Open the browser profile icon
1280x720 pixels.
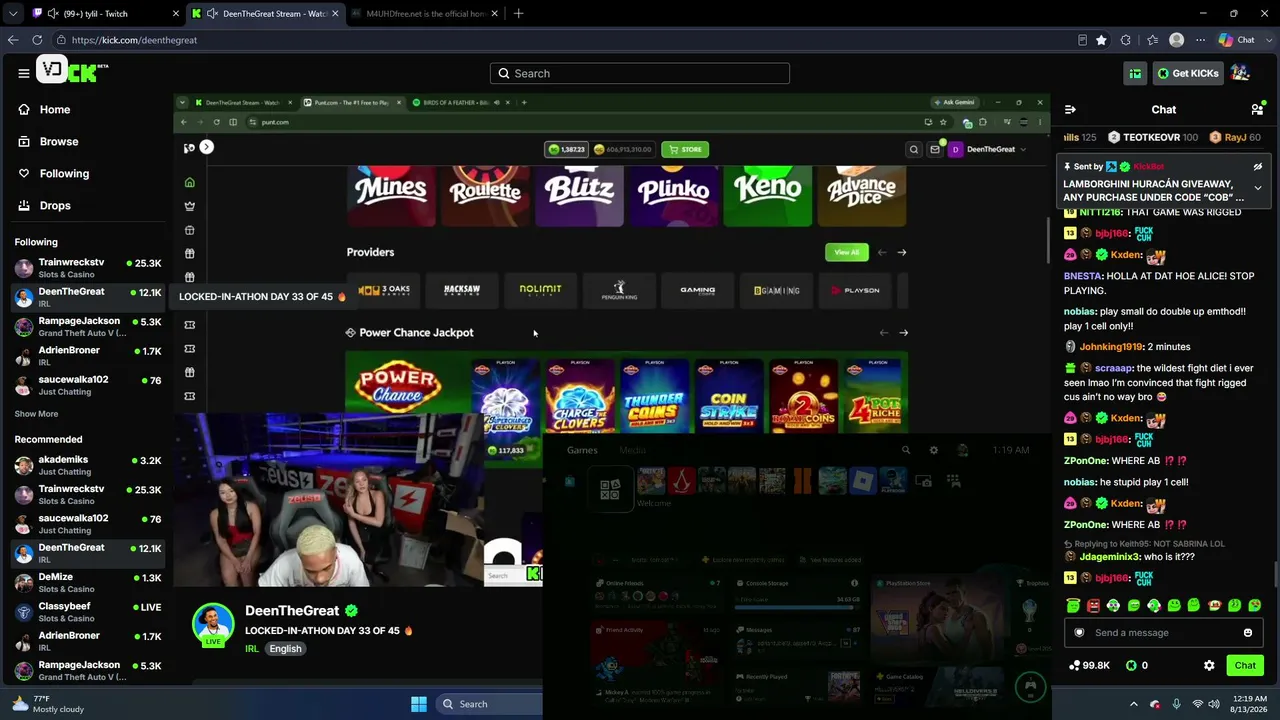click(x=1177, y=40)
